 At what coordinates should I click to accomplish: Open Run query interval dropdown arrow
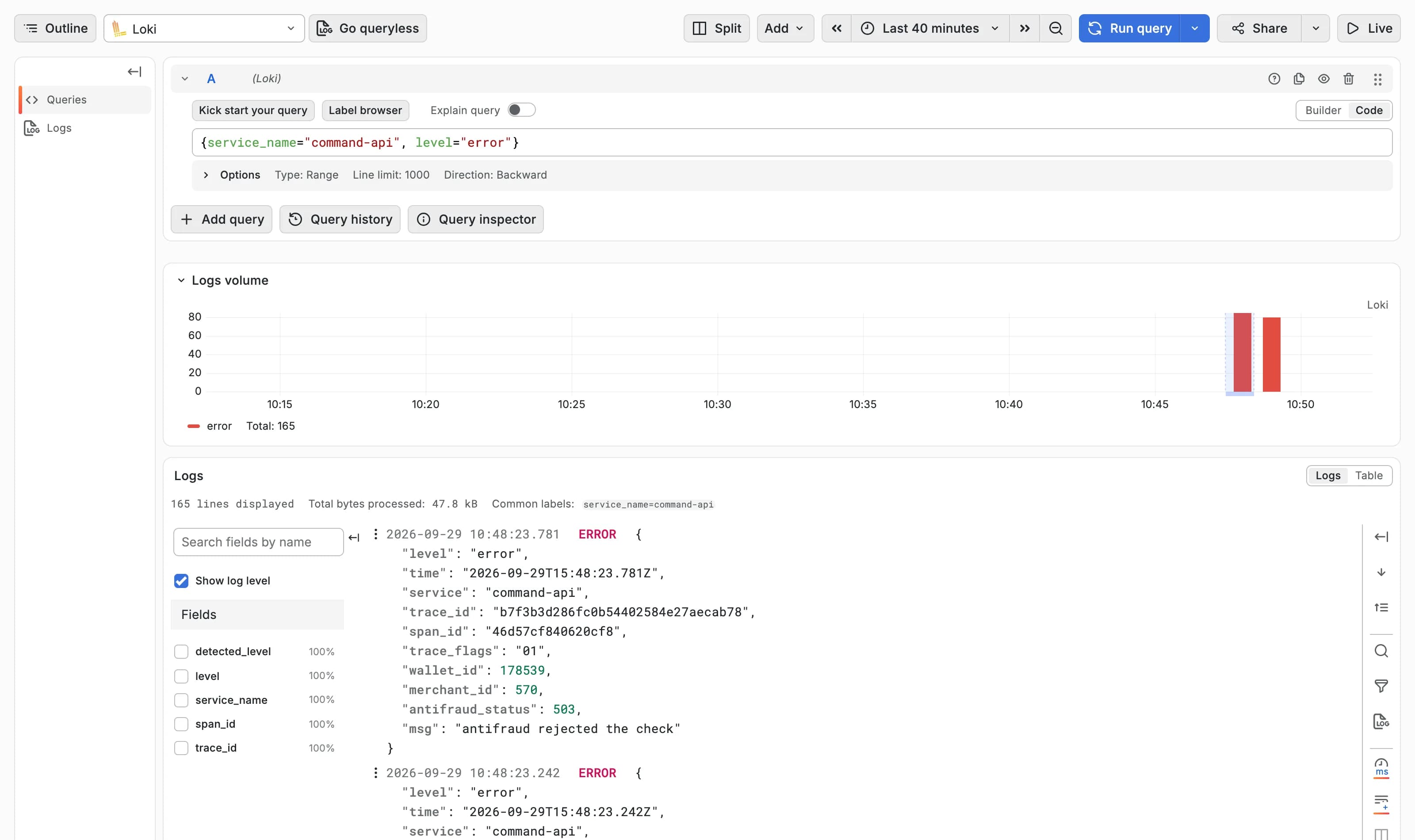click(1195, 28)
